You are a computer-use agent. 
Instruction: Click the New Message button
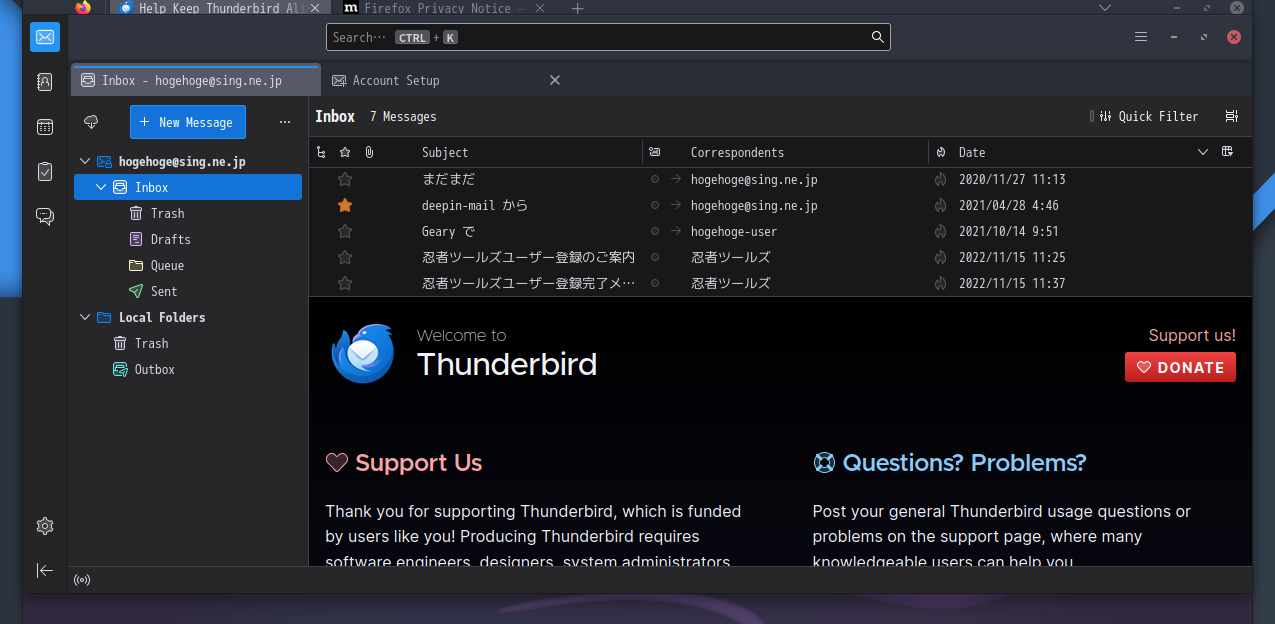(x=188, y=122)
